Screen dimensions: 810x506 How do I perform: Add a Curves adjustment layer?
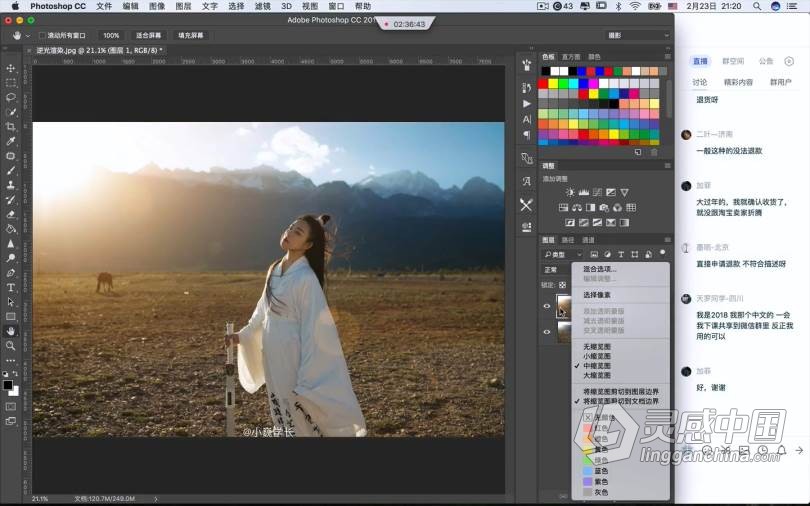pyautogui.click(x=597, y=192)
